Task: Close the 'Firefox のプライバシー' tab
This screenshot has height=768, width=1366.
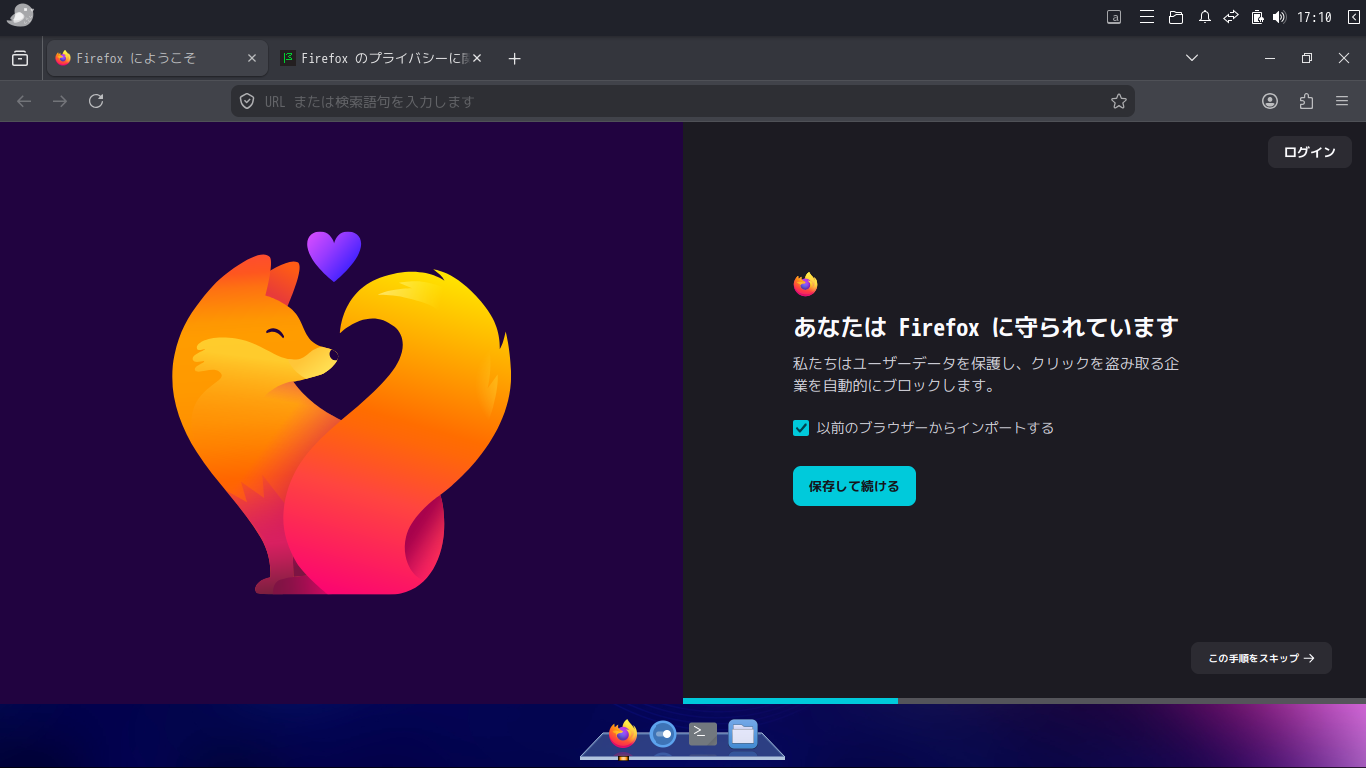Action: click(477, 59)
